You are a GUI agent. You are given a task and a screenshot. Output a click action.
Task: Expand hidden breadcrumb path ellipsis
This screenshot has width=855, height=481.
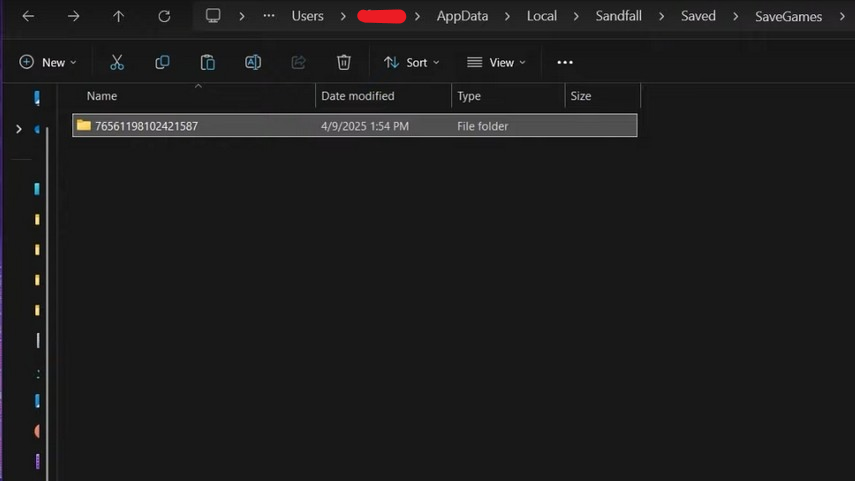coord(268,16)
